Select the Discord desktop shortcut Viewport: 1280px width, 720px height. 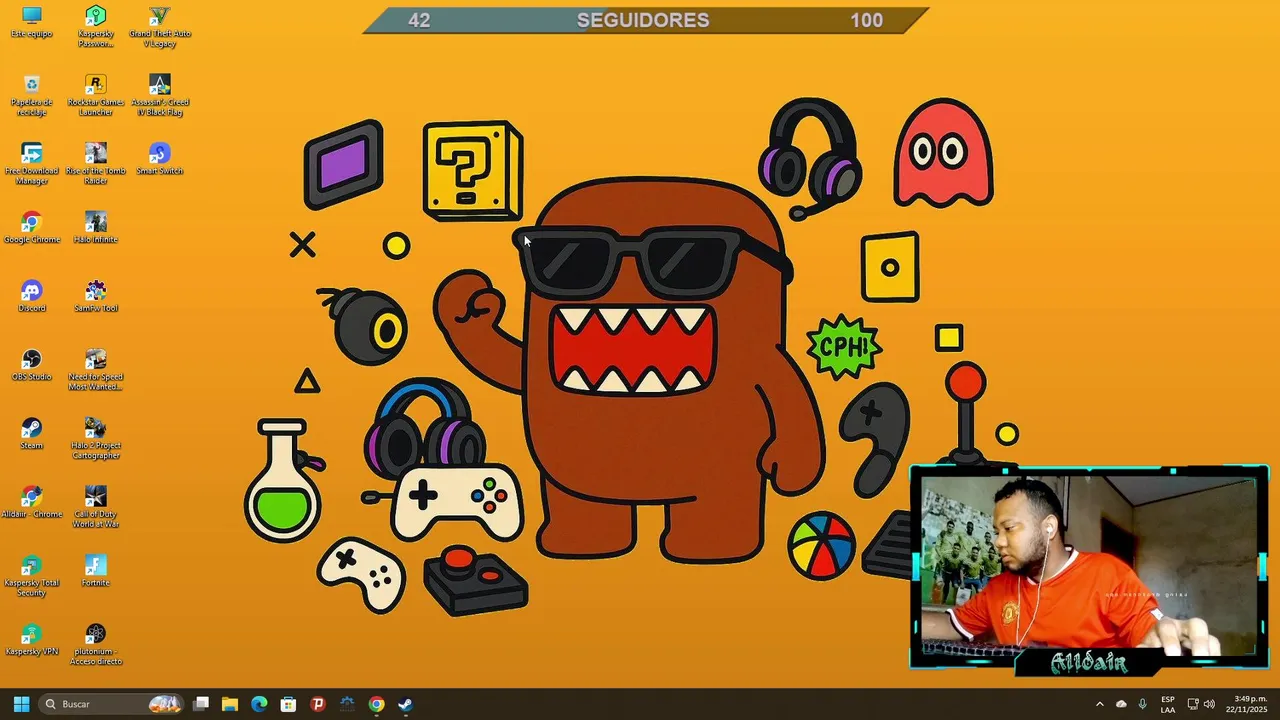click(32, 297)
